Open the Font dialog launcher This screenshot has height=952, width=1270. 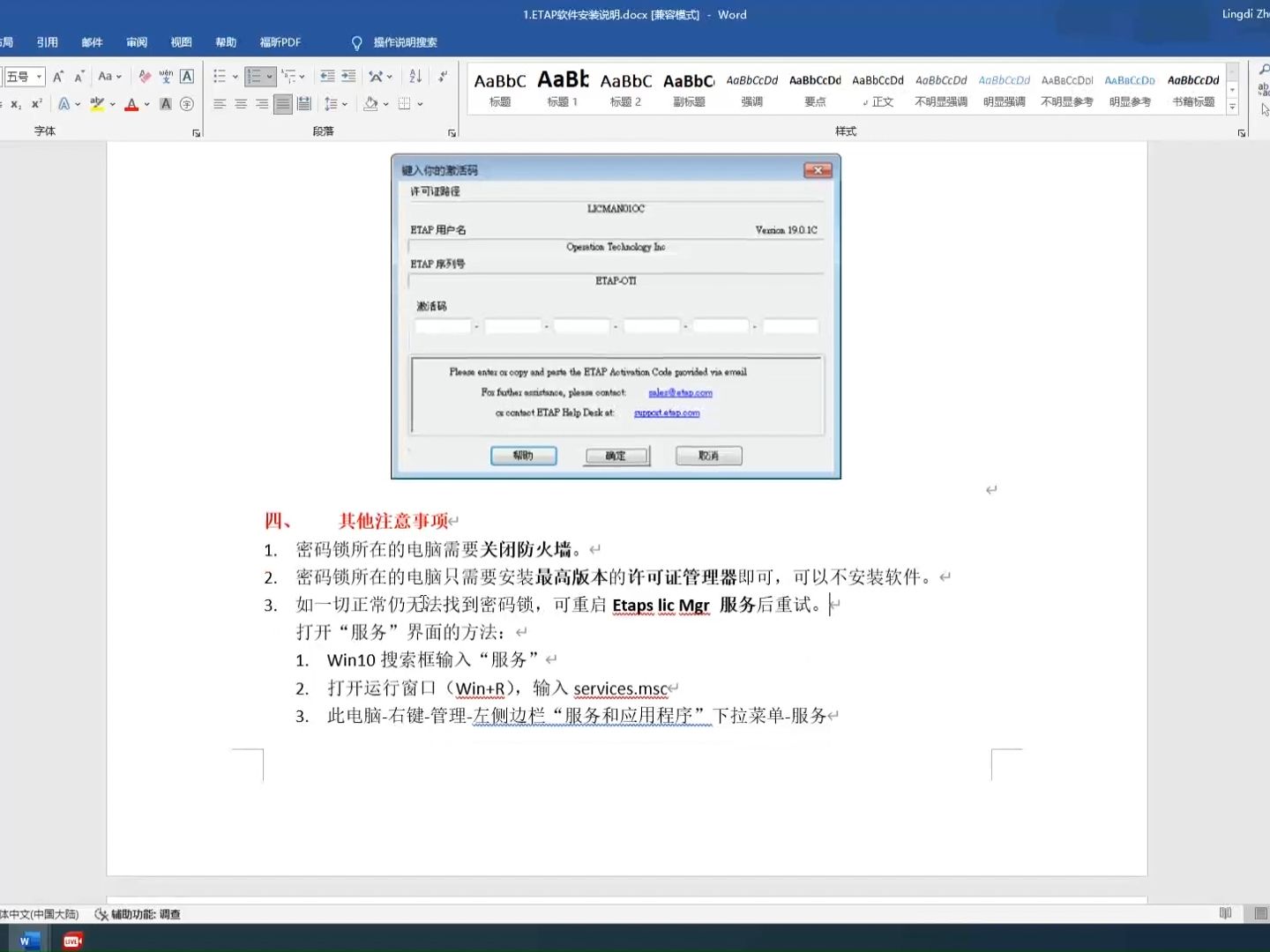pos(196,133)
